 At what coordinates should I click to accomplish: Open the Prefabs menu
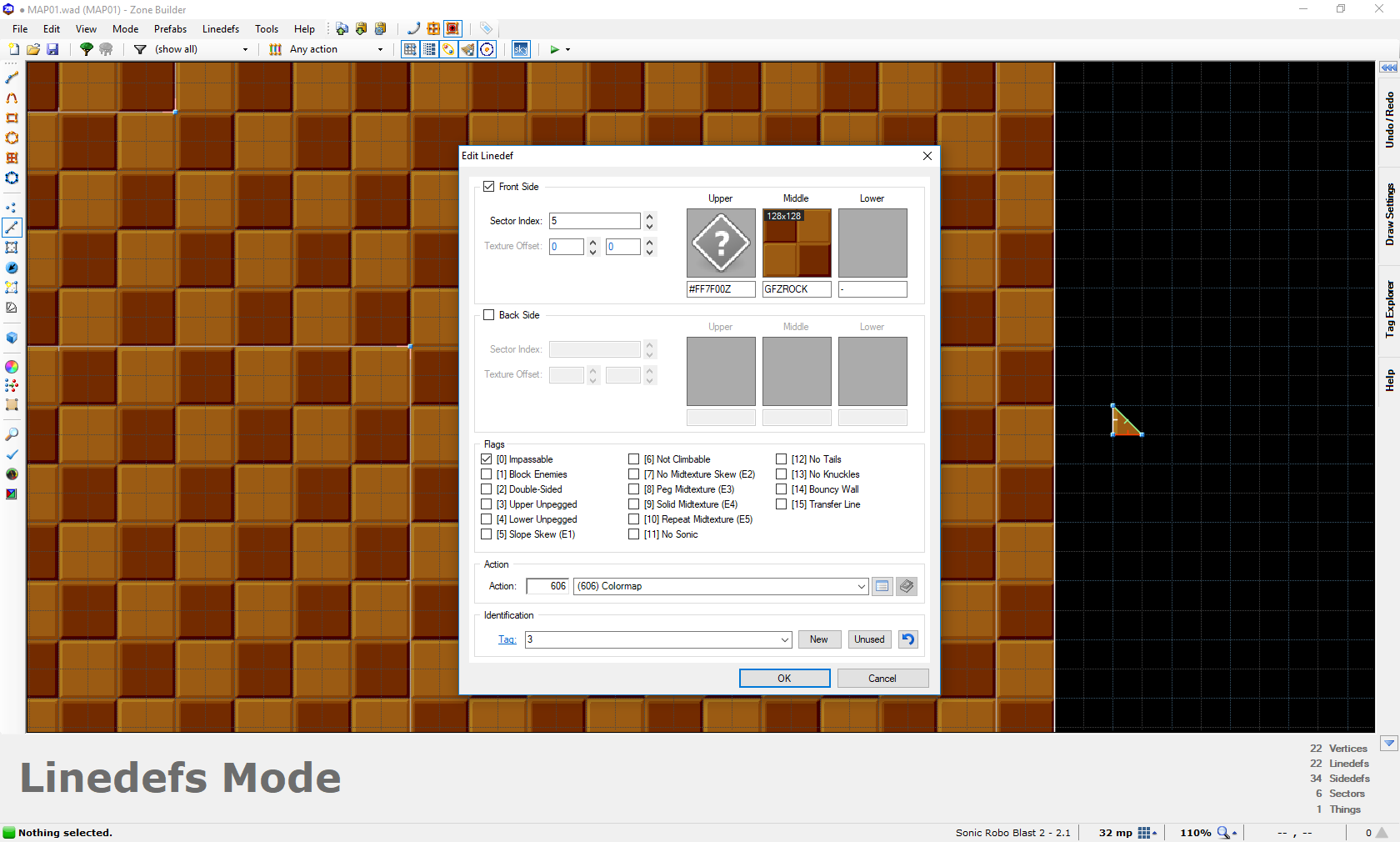click(x=170, y=28)
